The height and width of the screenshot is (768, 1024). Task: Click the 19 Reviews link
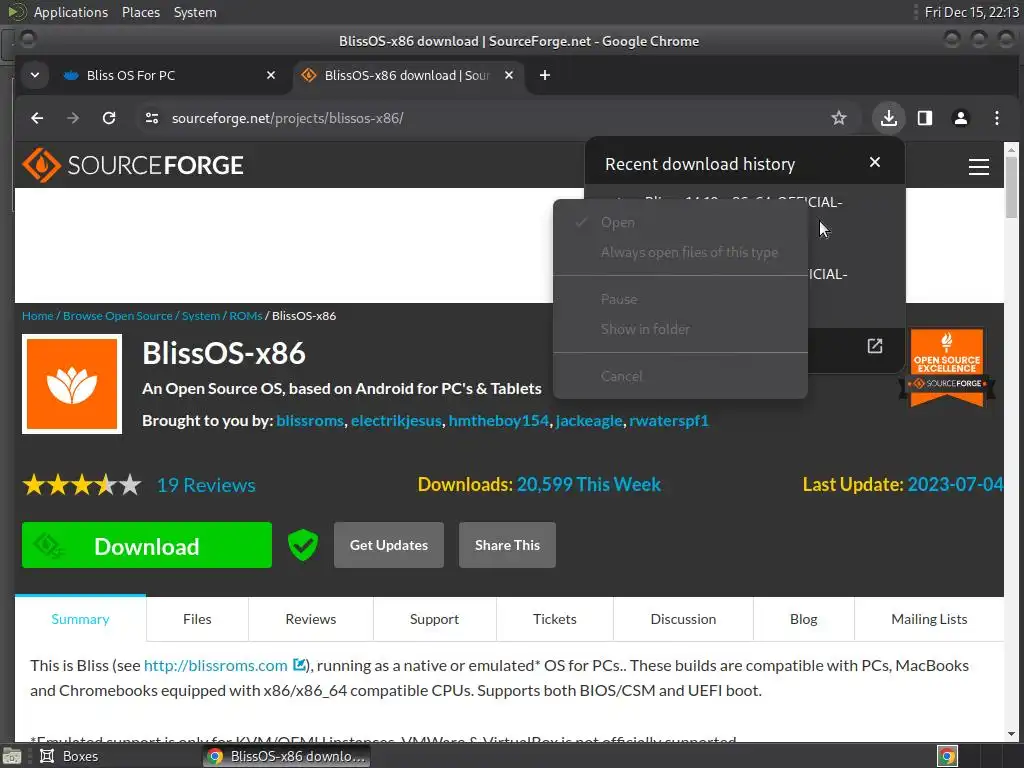[x=206, y=485]
